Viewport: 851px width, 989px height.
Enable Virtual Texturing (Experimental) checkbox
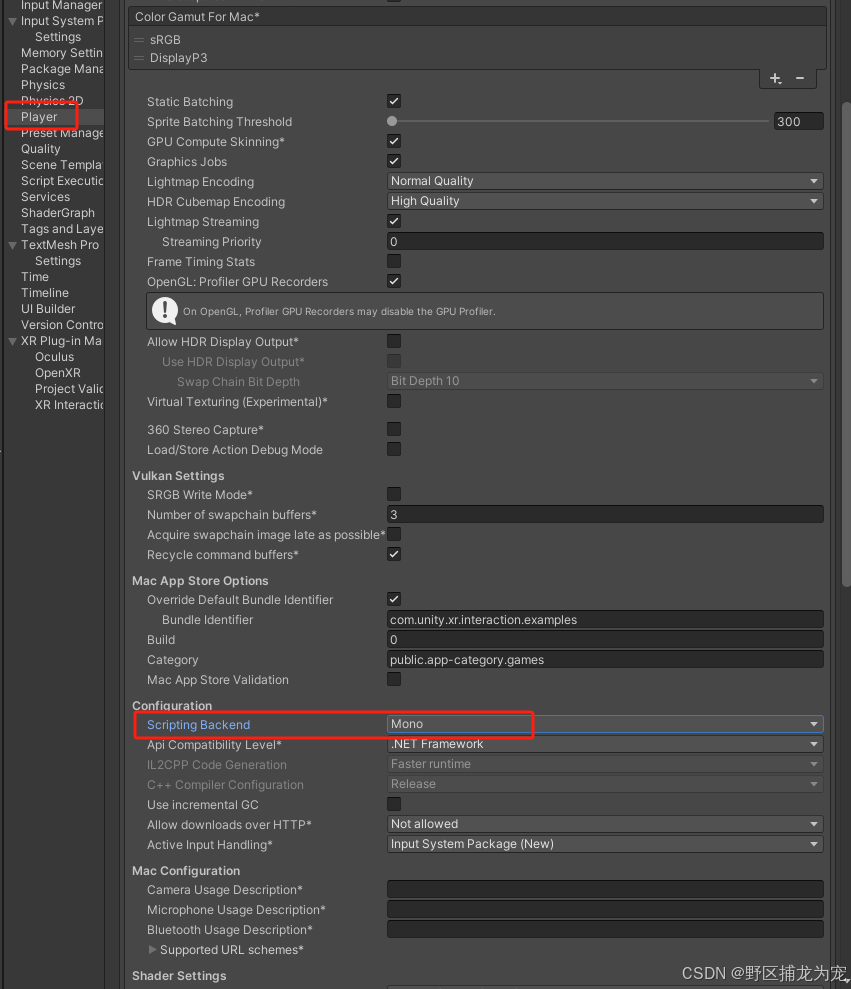point(394,401)
